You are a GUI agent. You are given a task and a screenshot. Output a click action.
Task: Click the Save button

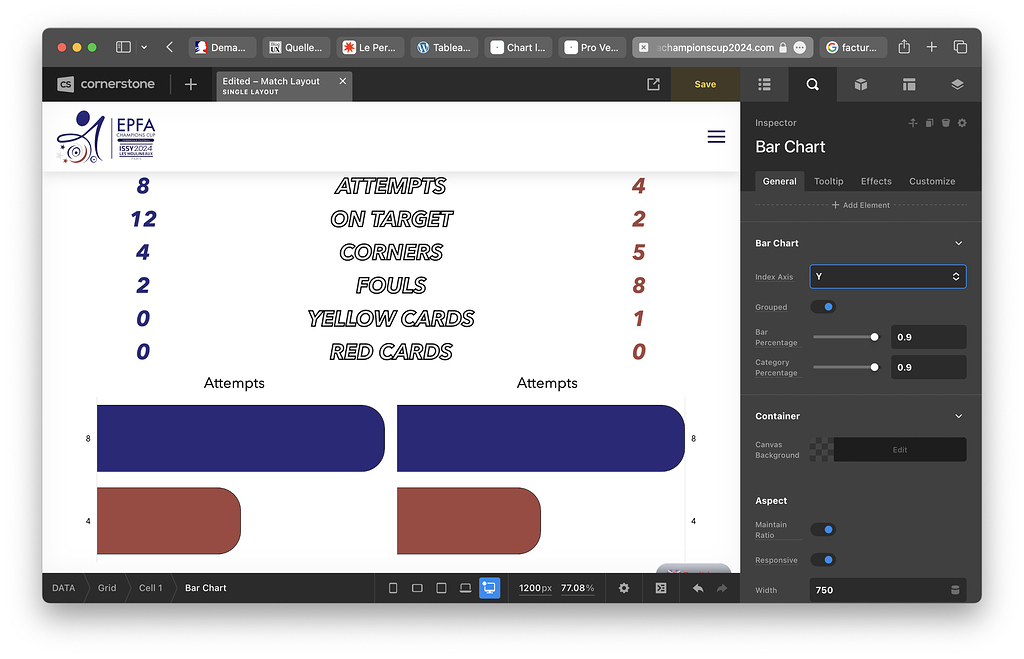point(705,84)
